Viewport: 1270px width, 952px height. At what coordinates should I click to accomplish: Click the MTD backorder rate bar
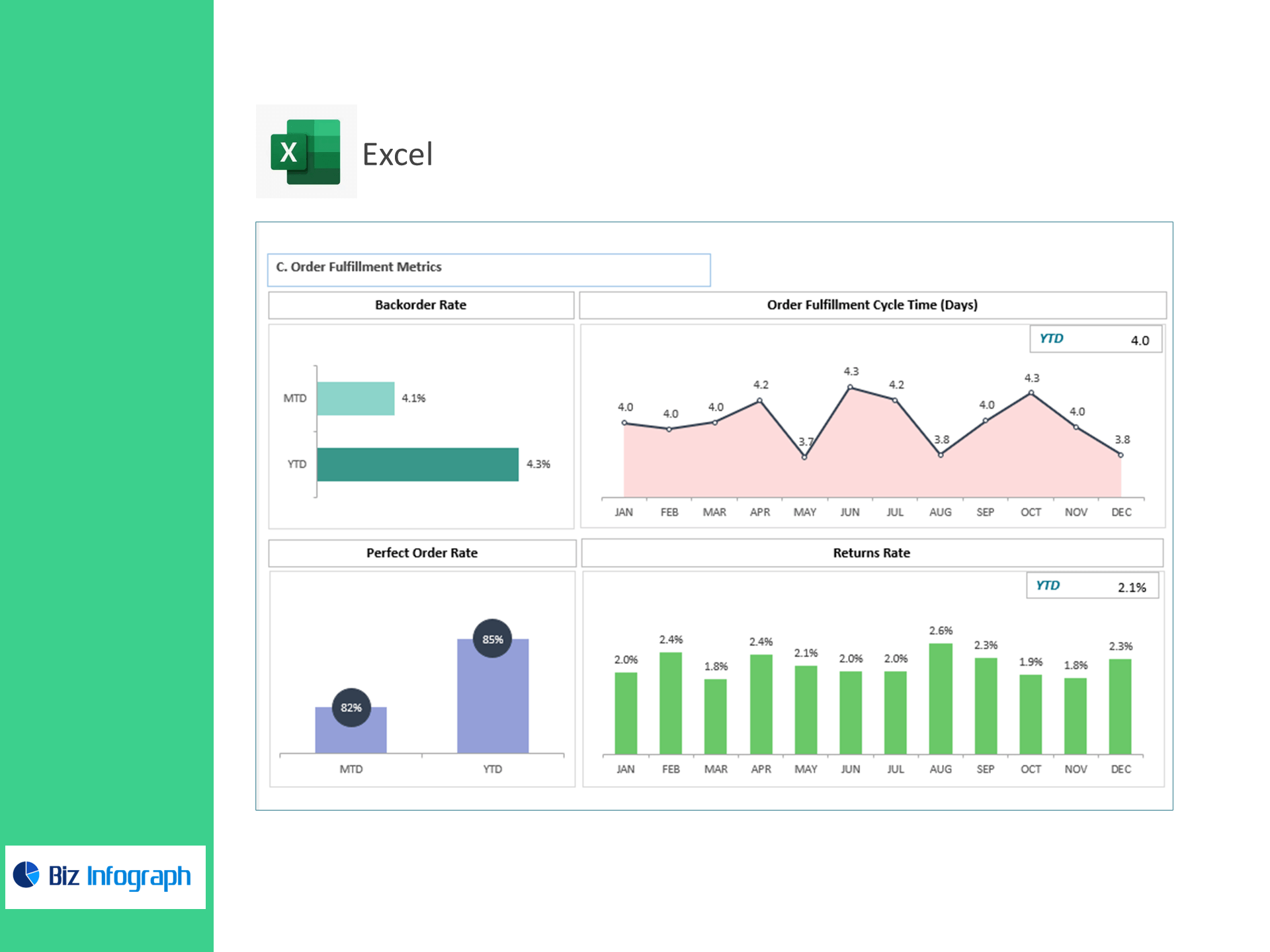[x=355, y=398]
